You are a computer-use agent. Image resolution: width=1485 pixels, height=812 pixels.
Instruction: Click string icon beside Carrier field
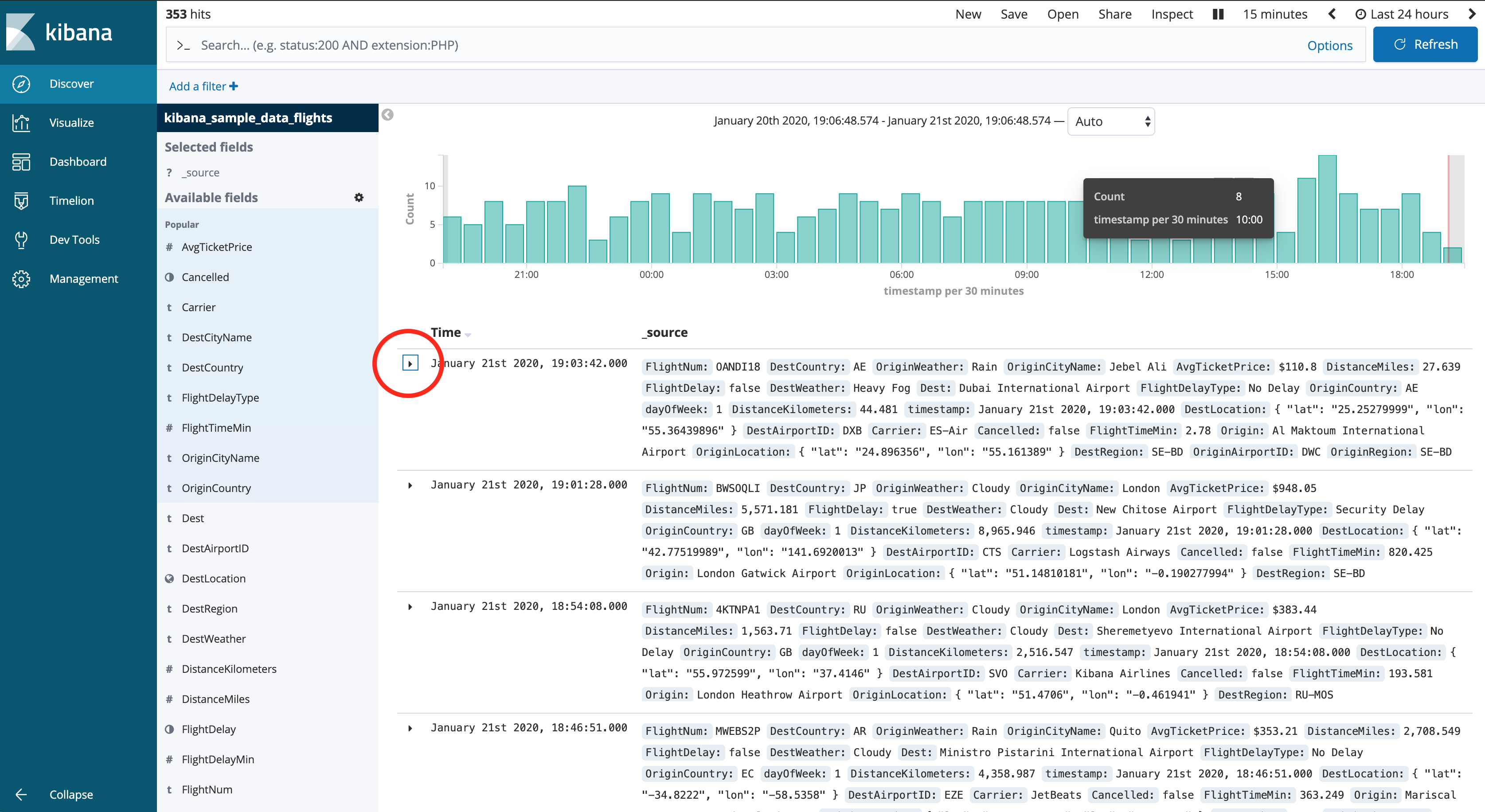[169, 308]
